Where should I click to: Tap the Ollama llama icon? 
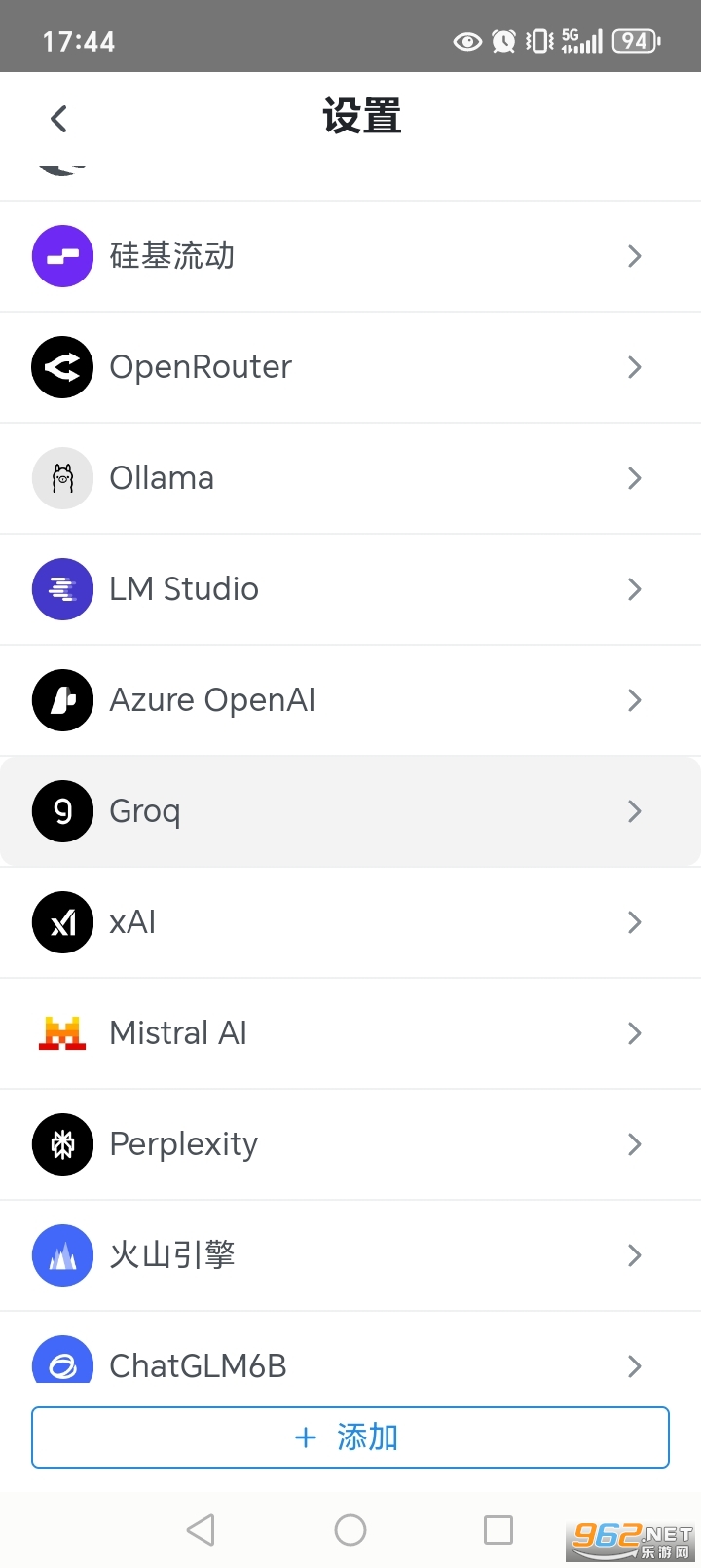(62, 478)
